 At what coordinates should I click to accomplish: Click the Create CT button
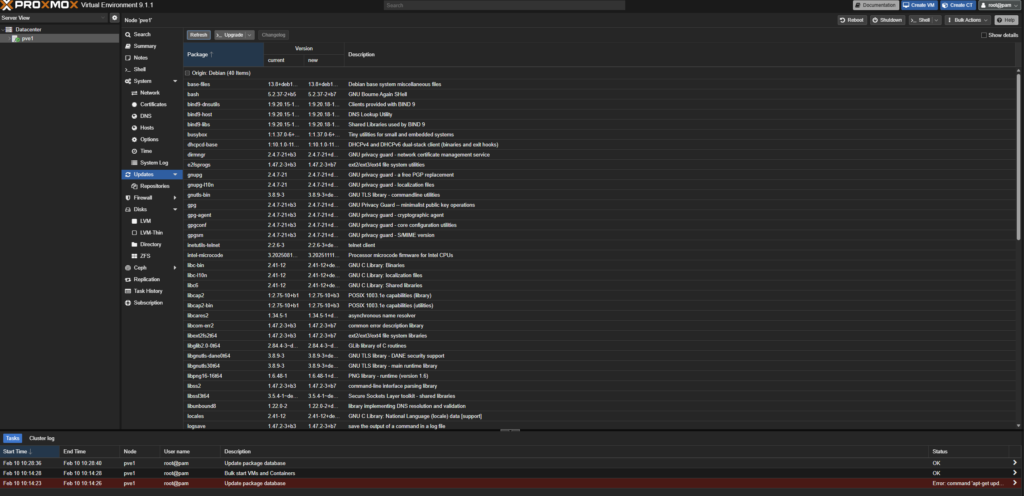[957, 5]
